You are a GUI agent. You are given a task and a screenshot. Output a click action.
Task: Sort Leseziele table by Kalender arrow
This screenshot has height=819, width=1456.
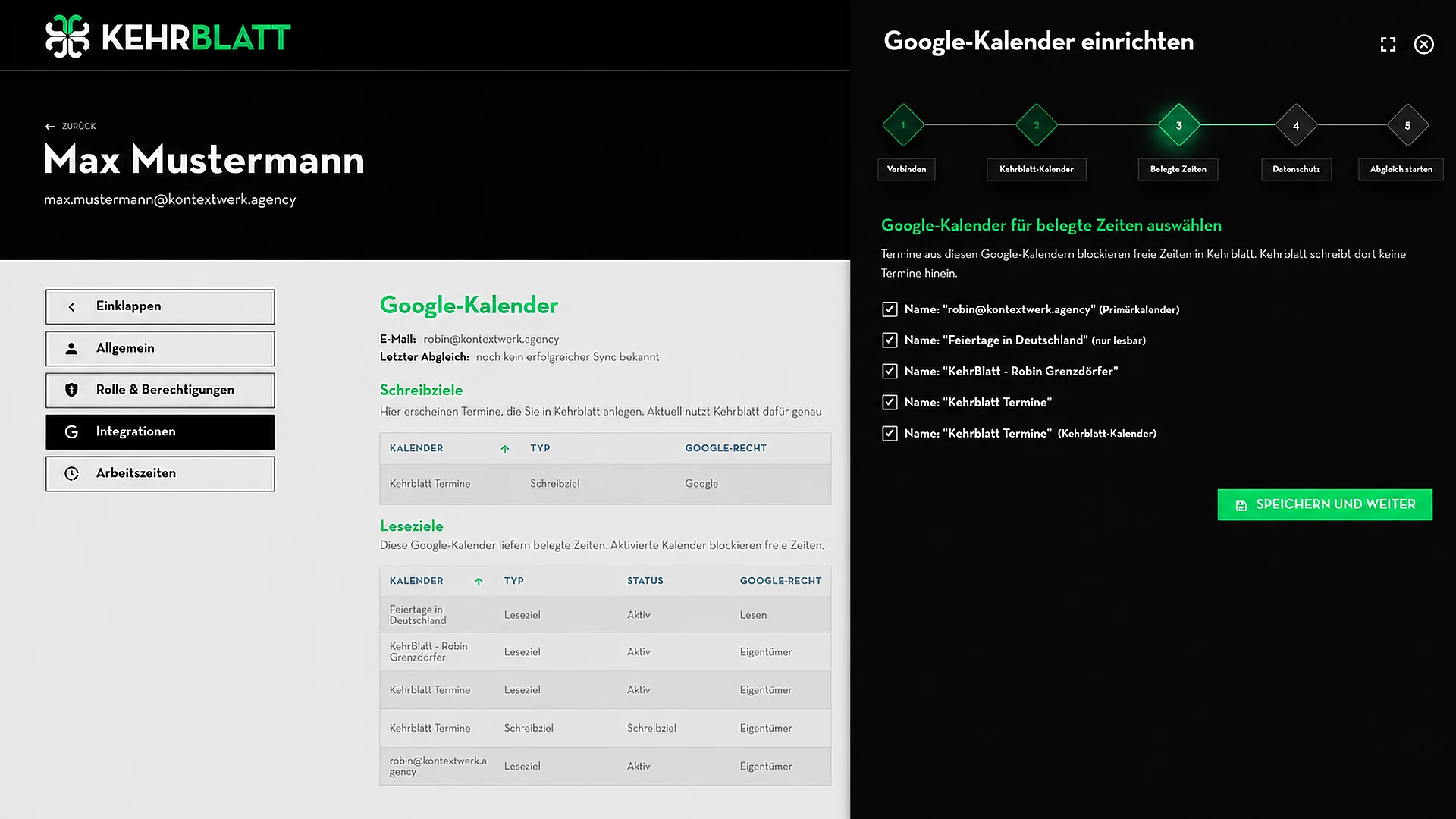(479, 582)
